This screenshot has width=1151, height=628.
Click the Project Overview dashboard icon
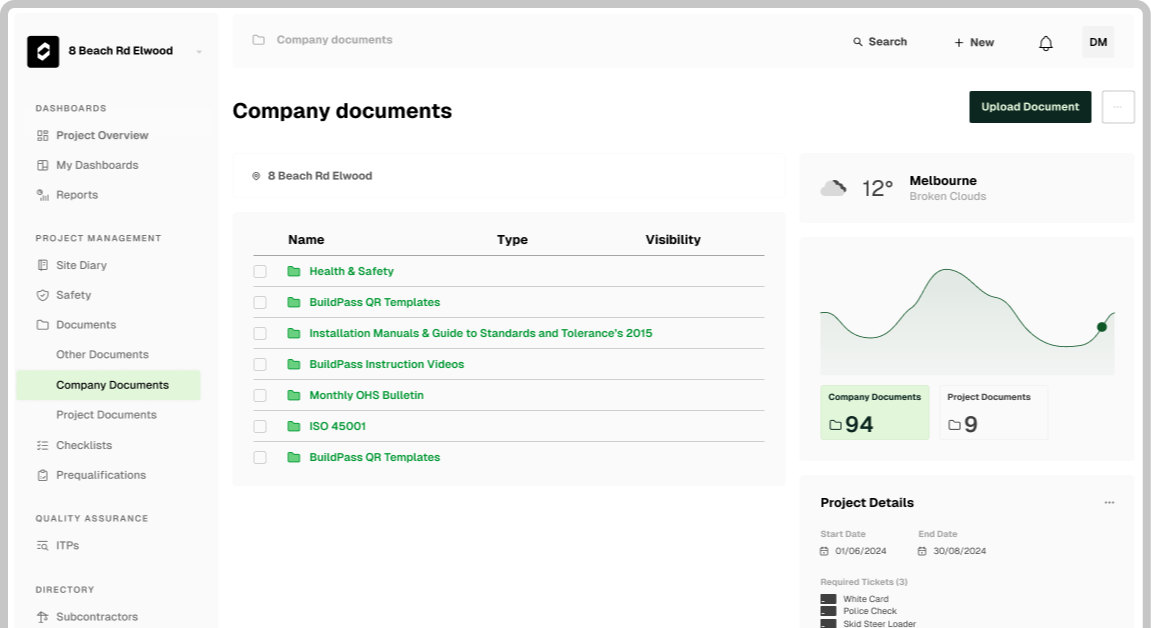(x=43, y=136)
